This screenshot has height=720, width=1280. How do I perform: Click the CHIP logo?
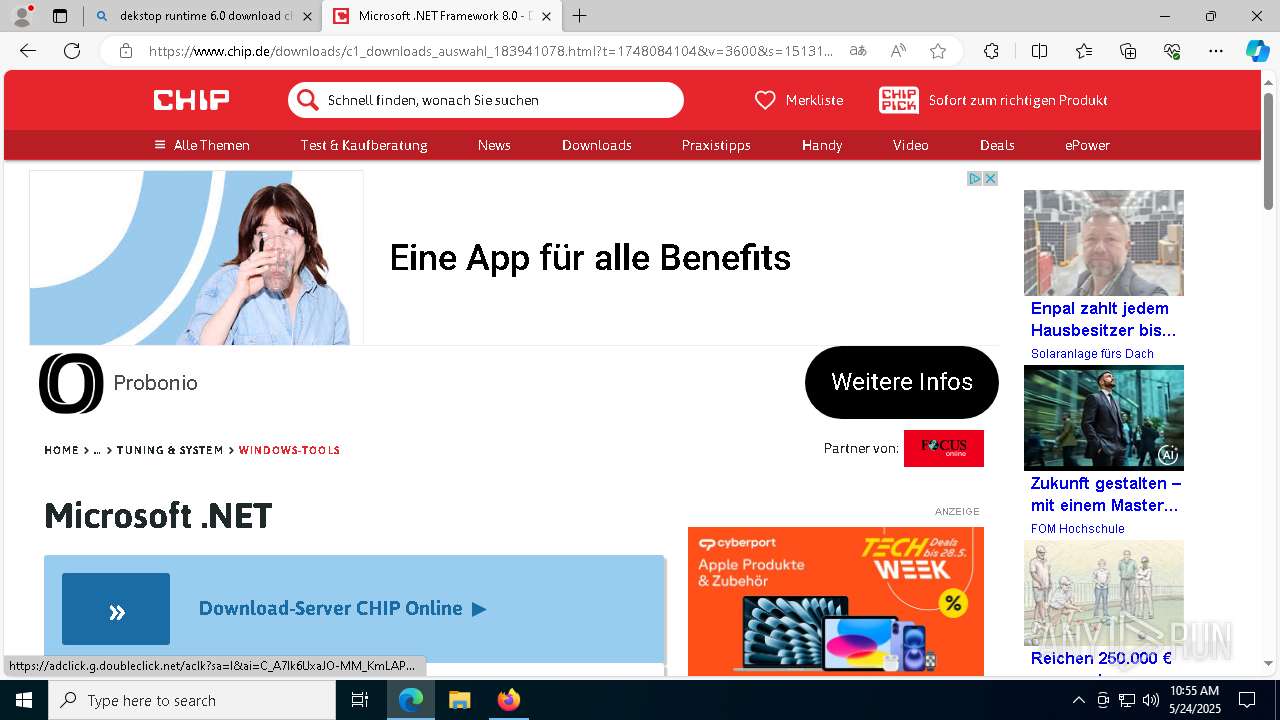(x=191, y=100)
